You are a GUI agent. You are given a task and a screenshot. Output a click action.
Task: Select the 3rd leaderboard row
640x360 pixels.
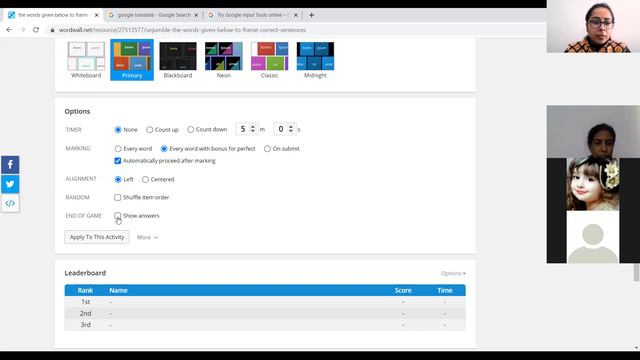[x=265, y=325]
